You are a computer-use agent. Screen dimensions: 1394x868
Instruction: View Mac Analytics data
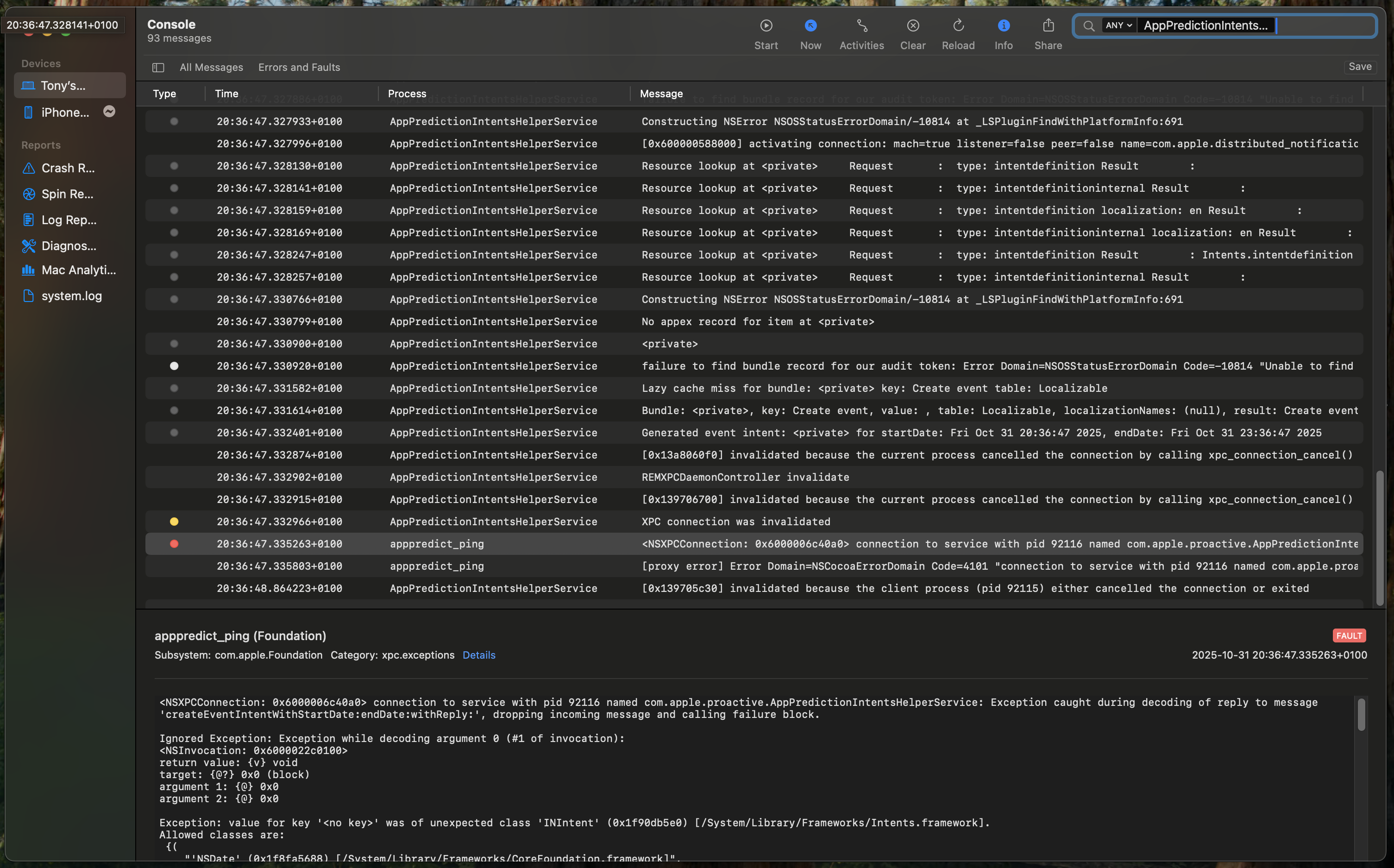[77, 270]
